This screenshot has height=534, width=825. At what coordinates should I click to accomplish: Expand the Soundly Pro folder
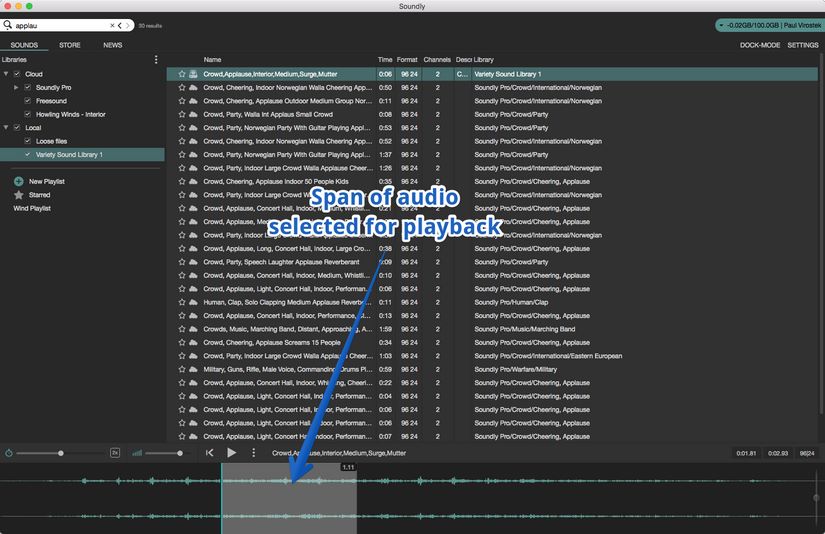(16, 88)
